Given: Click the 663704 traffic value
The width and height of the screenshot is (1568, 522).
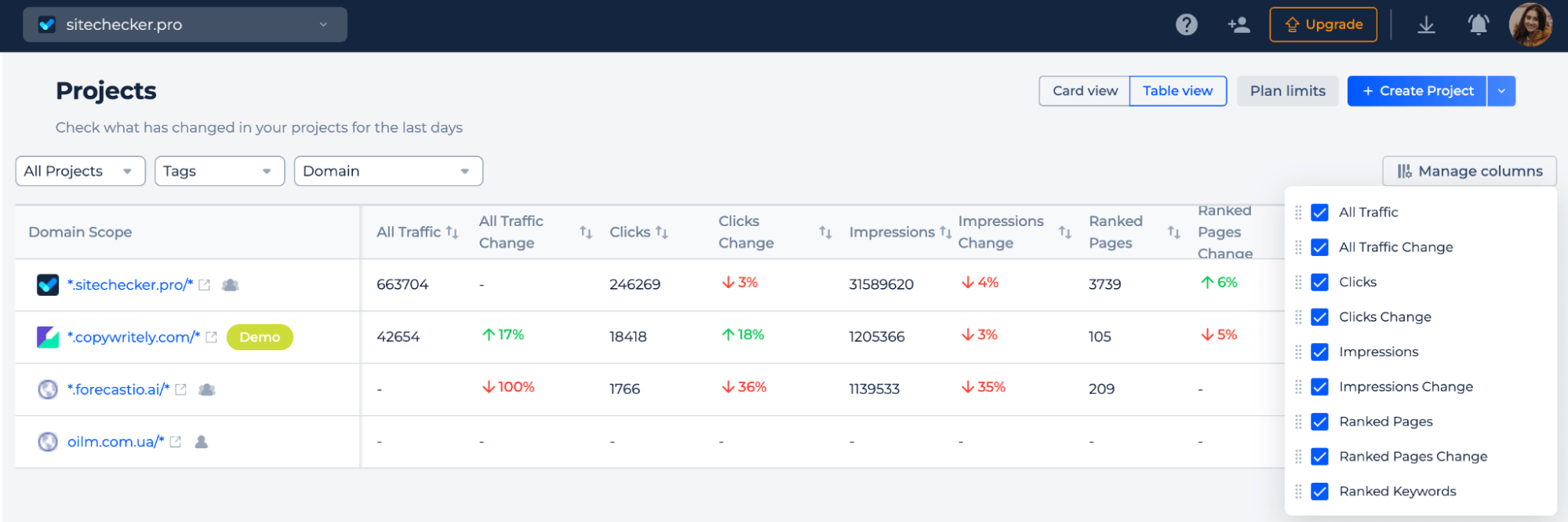Looking at the screenshot, I should pos(402,284).
